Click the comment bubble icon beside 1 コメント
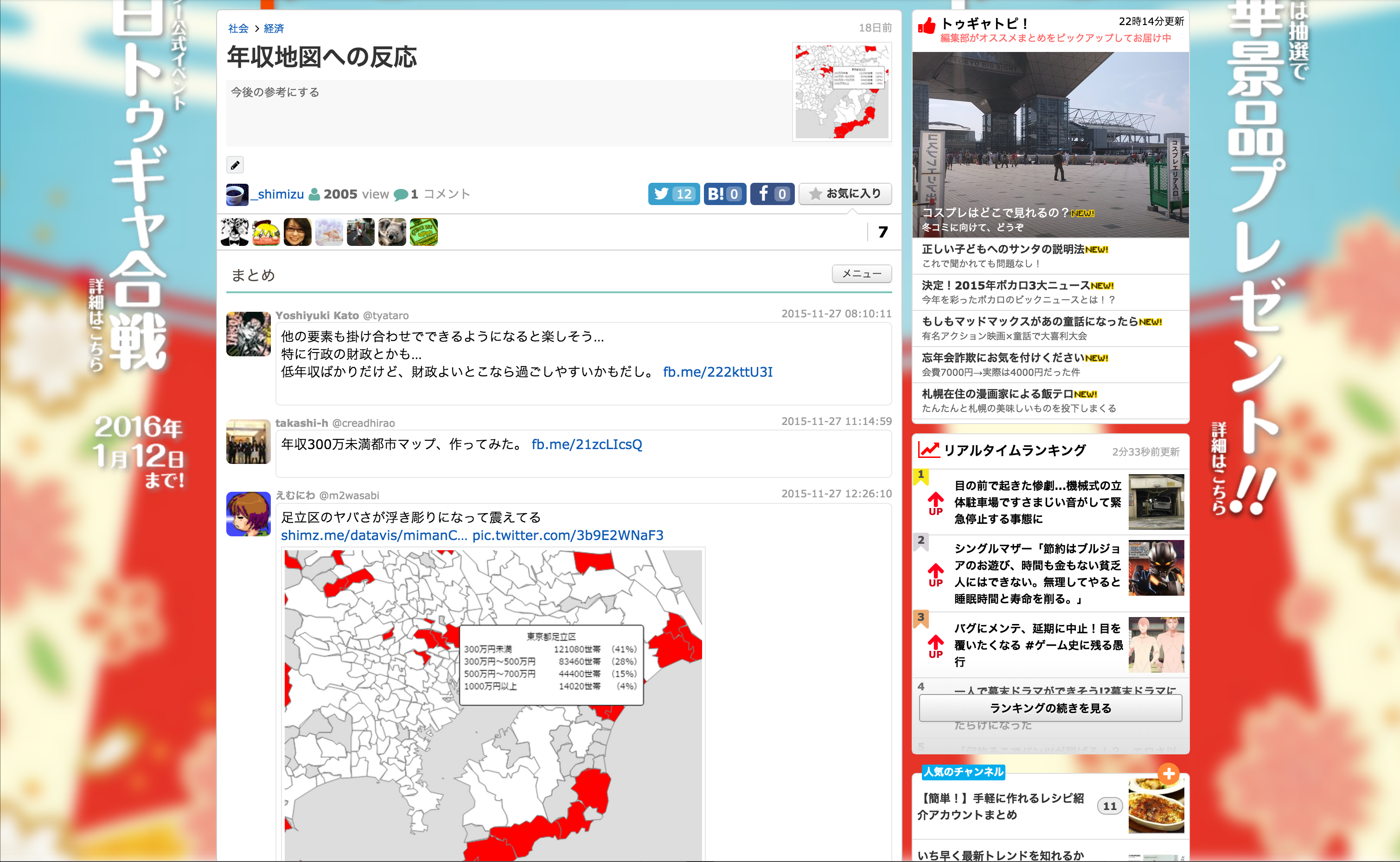The image size is (1400, 862). tap(401, 195)
